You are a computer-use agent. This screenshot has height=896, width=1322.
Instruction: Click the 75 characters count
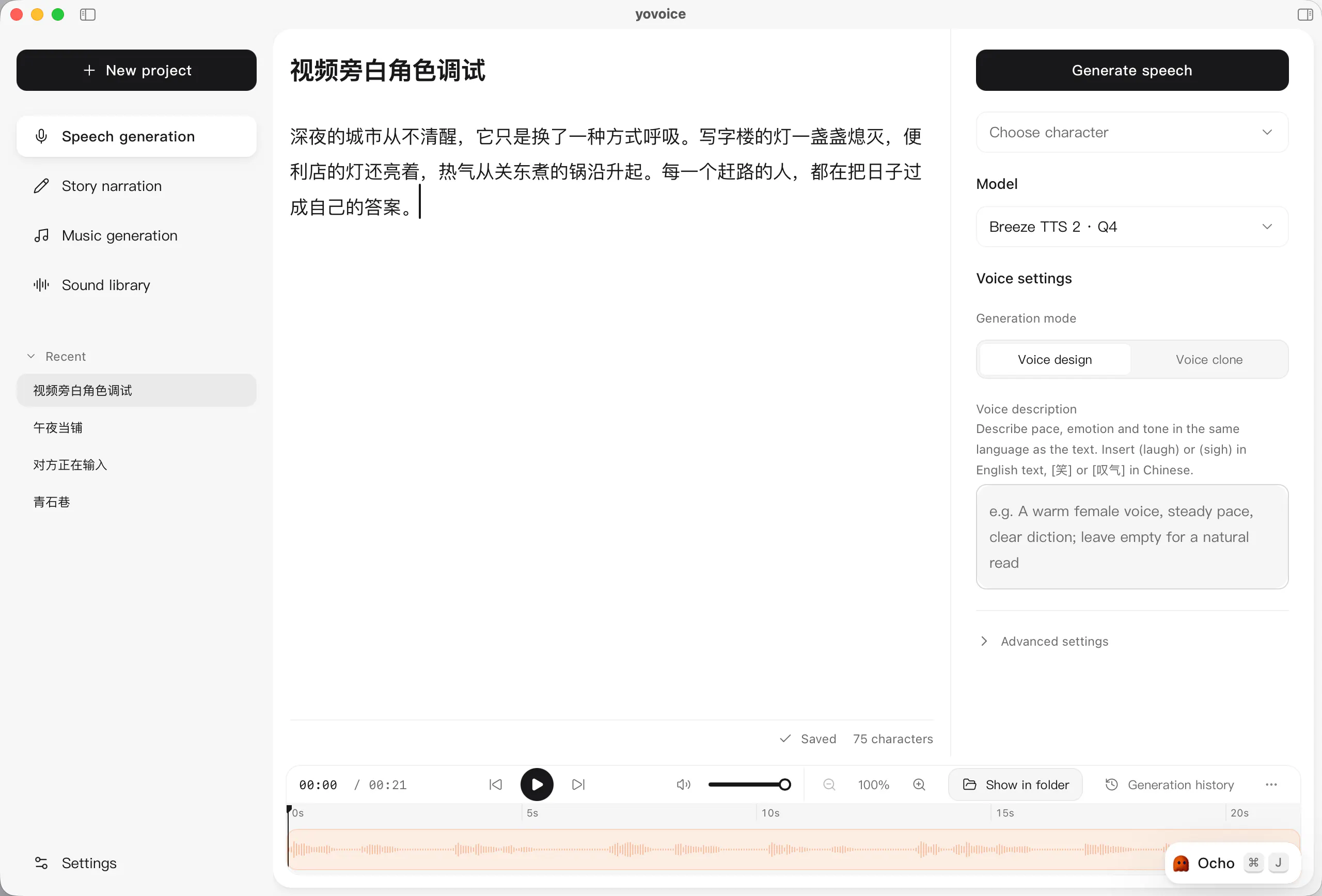coord(892,739)
